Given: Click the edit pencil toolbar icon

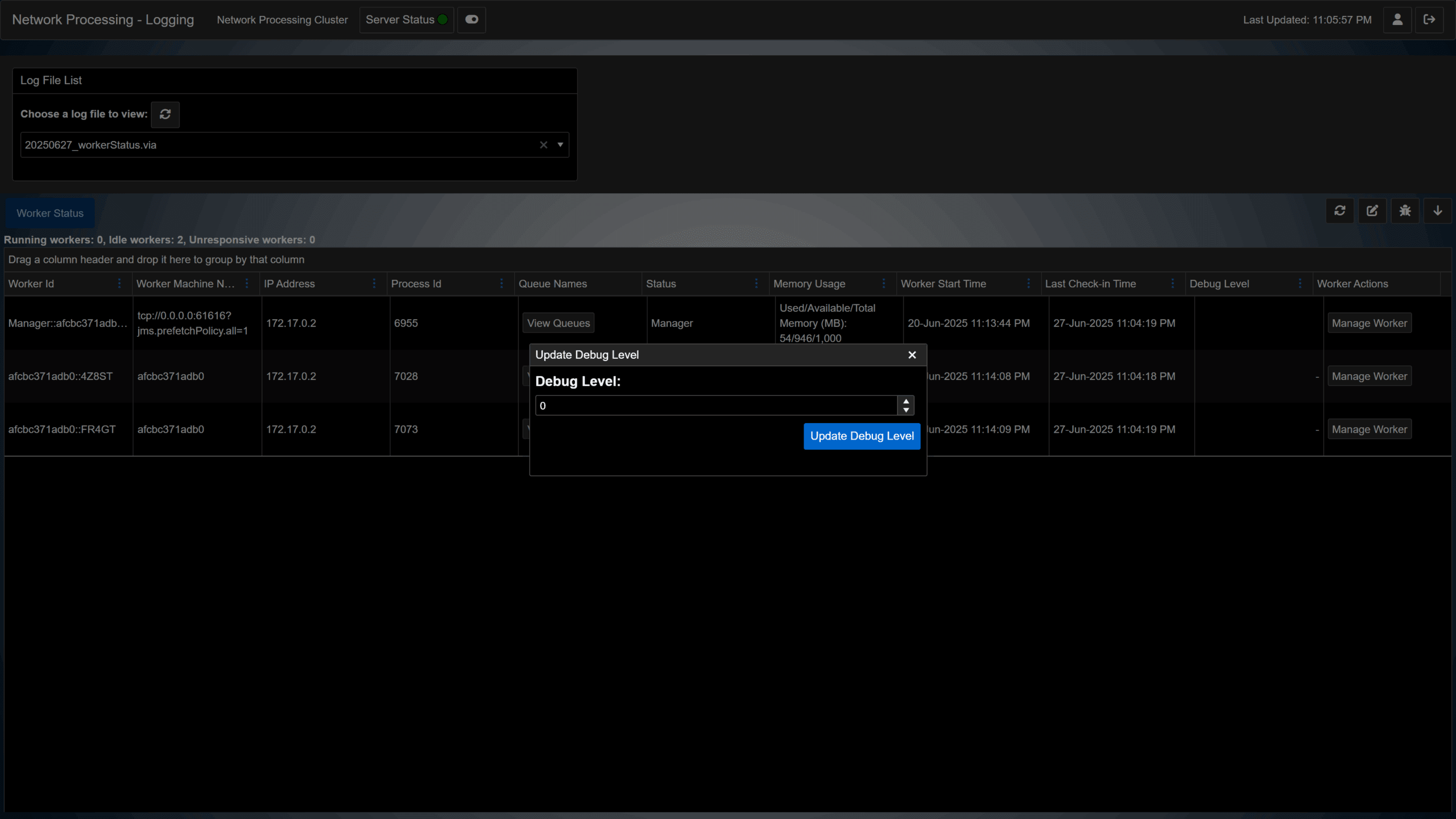Looking at the screenshot, I should (x=1372, y=211).
